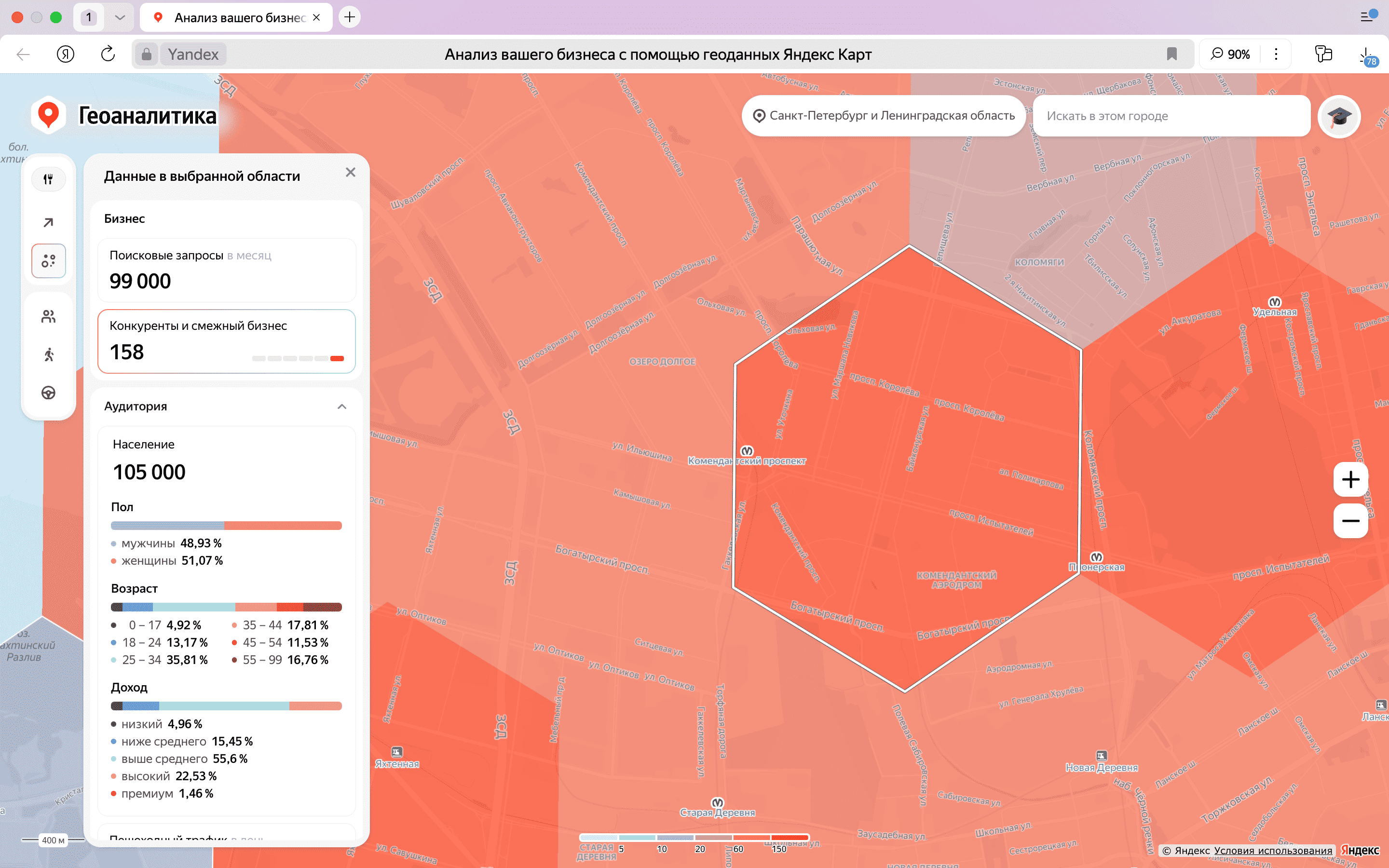Click the diagonal arrow sidebar icon
Screen dimensions: 1389x868
pyautogui.click(x=48, y=223)
